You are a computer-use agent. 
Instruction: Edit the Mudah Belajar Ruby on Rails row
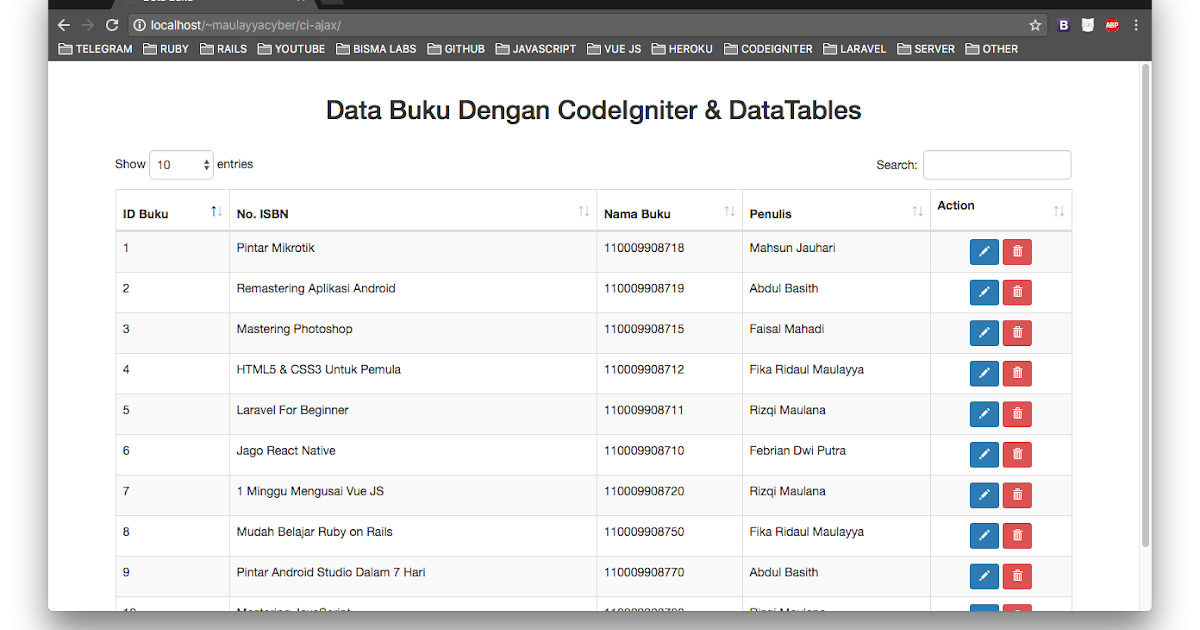(984, 535)
